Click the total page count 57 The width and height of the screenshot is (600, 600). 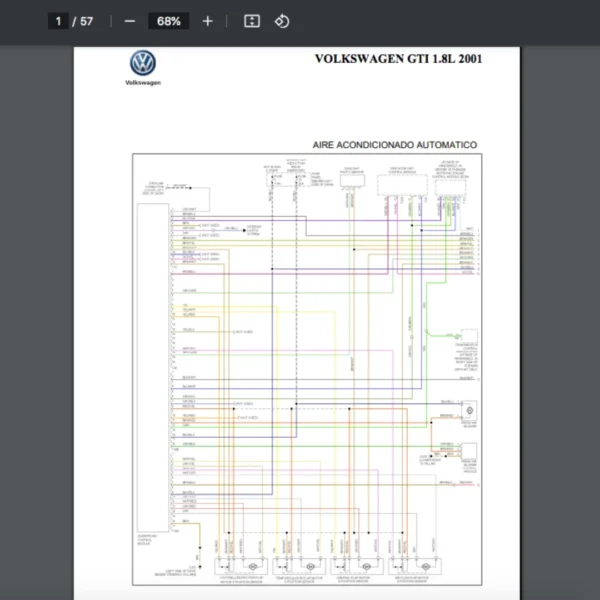click(x=87, y=21)
